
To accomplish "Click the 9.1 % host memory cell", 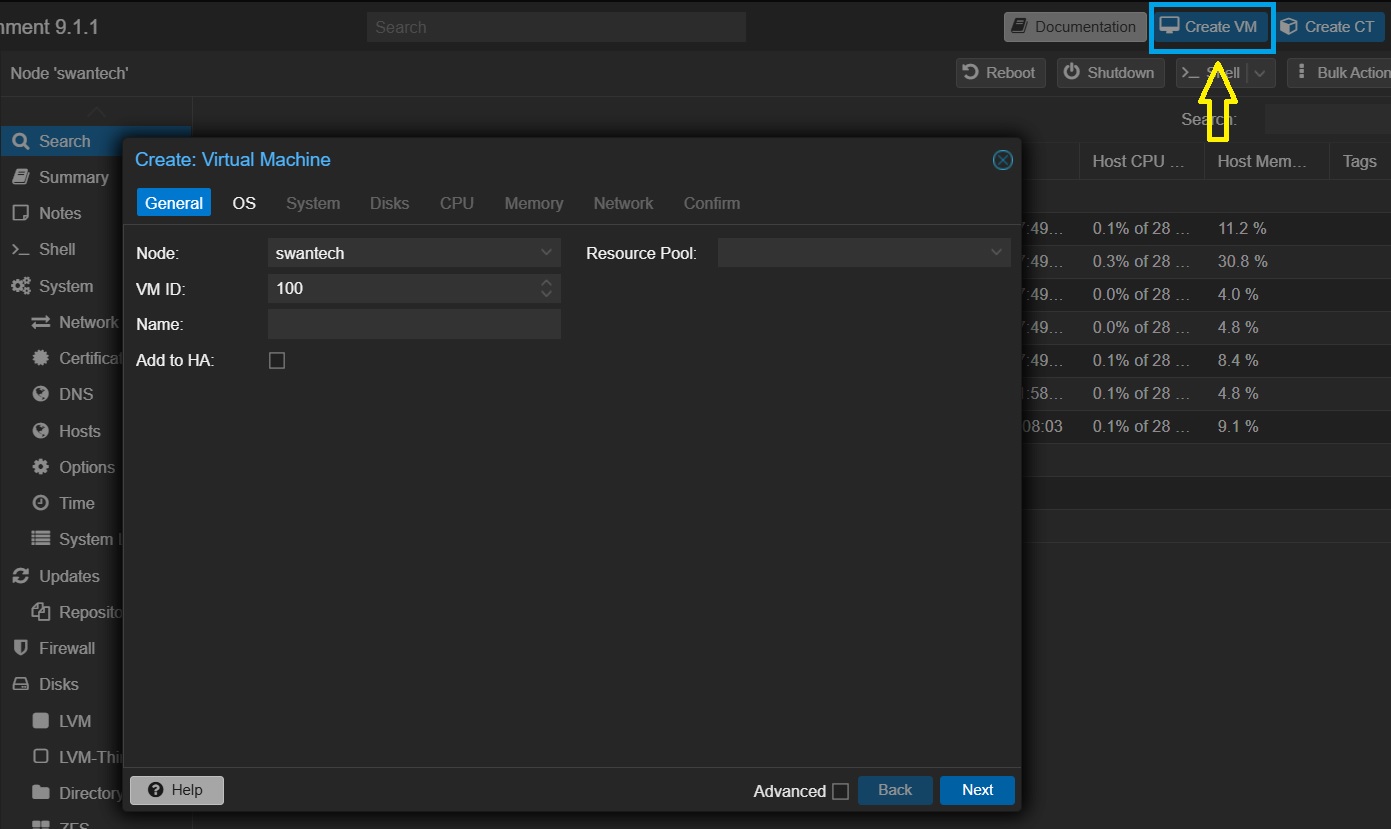I will pyautogui.click(x=1238, y=426).
